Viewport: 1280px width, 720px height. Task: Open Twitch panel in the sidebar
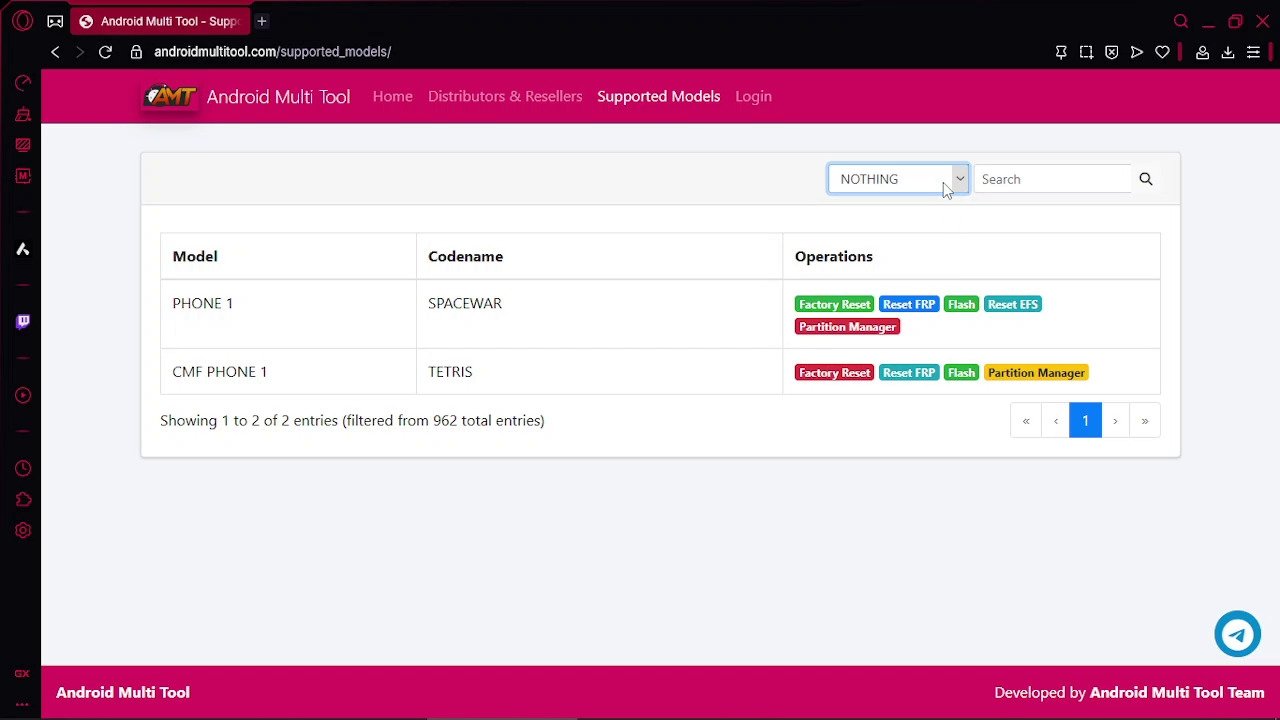pos(22,321)
